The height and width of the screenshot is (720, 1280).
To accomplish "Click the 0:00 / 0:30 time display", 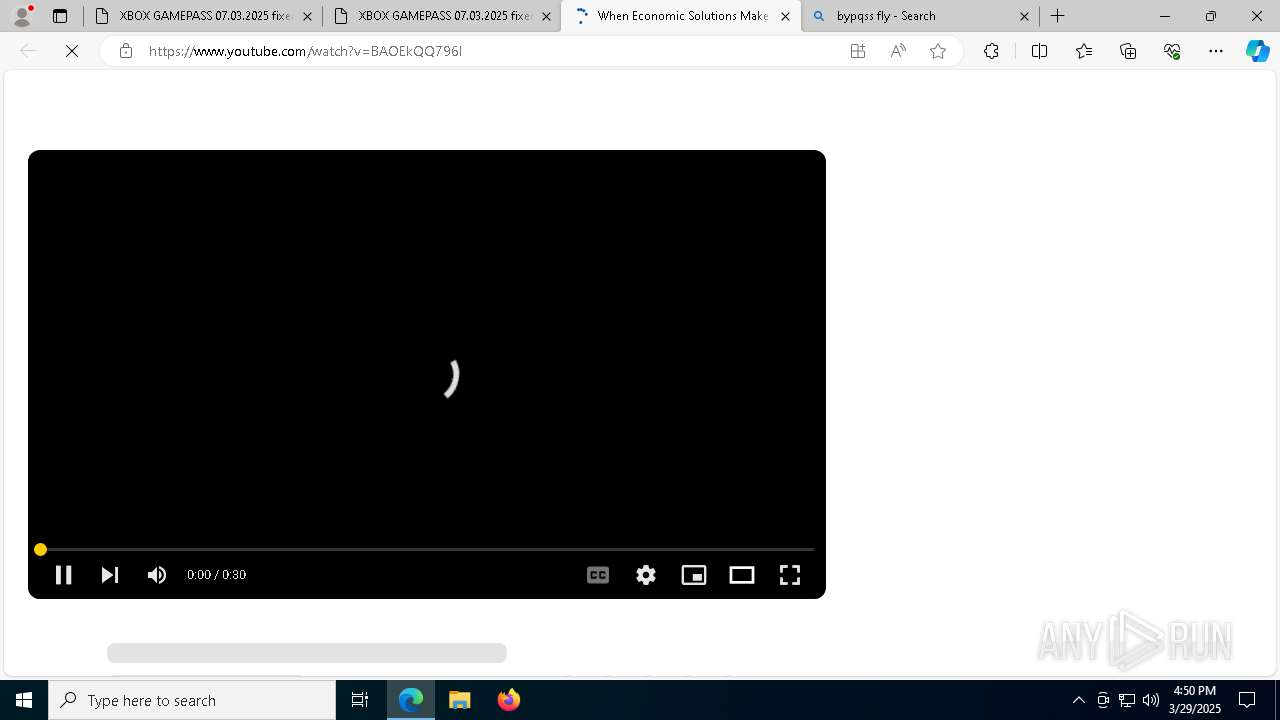I will click(x=216, y=575).
